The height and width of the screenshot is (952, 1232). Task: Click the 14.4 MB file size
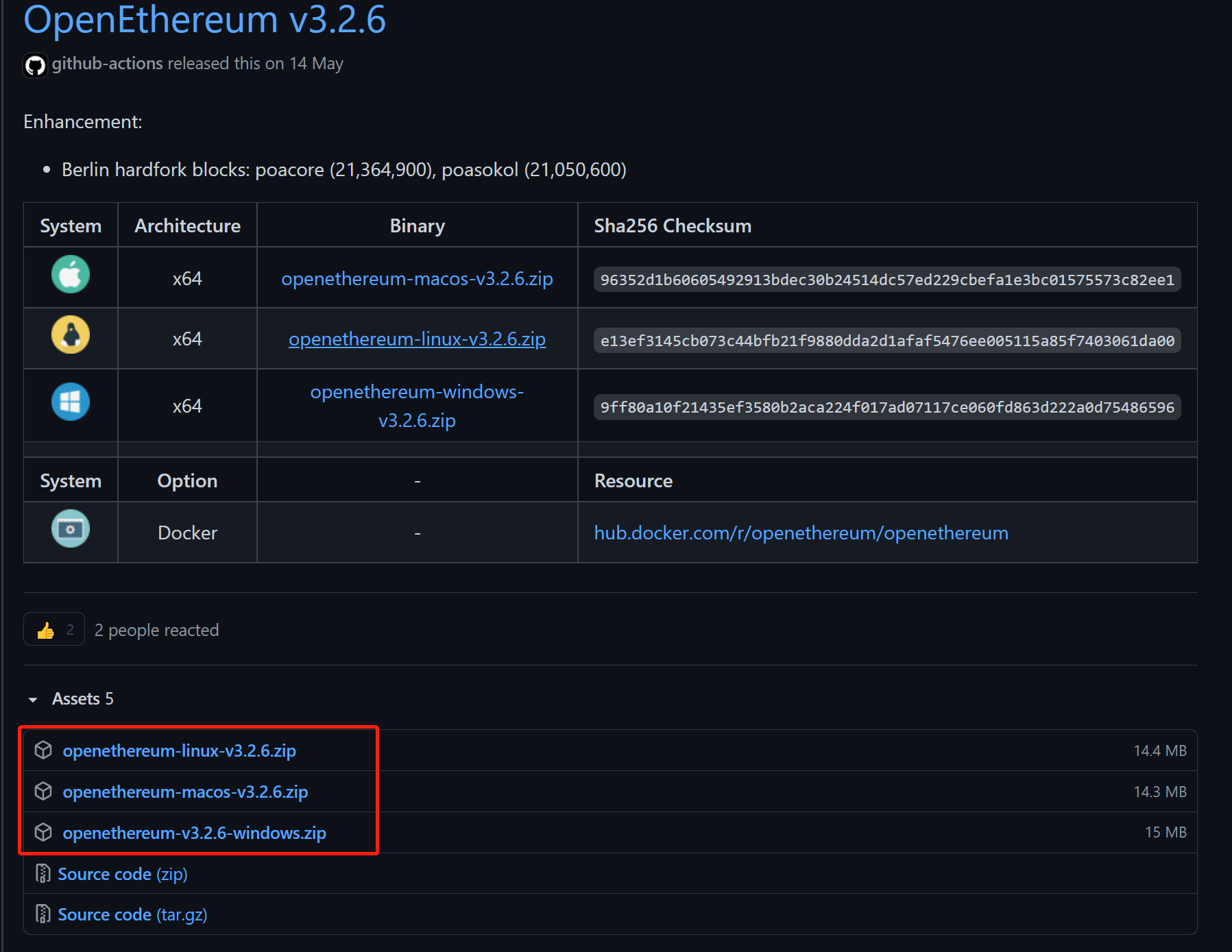coord(1160,750)
